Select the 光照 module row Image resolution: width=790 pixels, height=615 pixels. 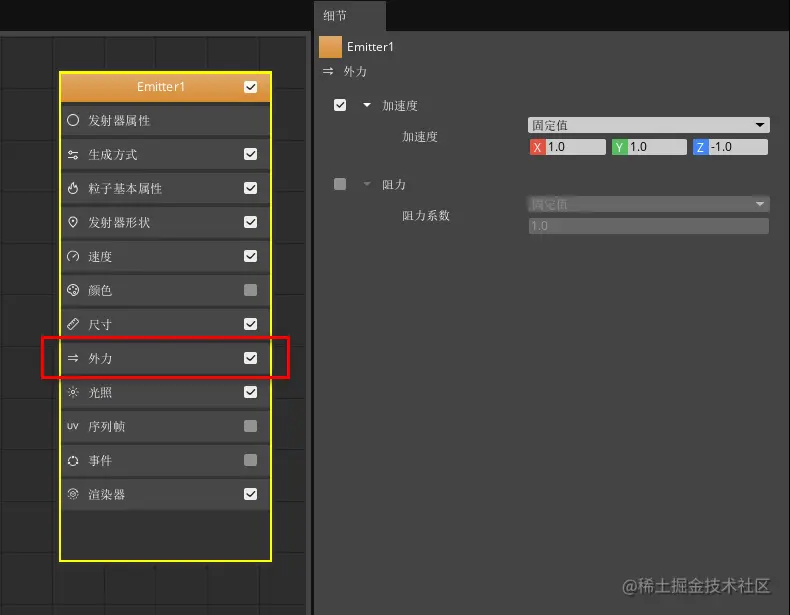(165, 392)
